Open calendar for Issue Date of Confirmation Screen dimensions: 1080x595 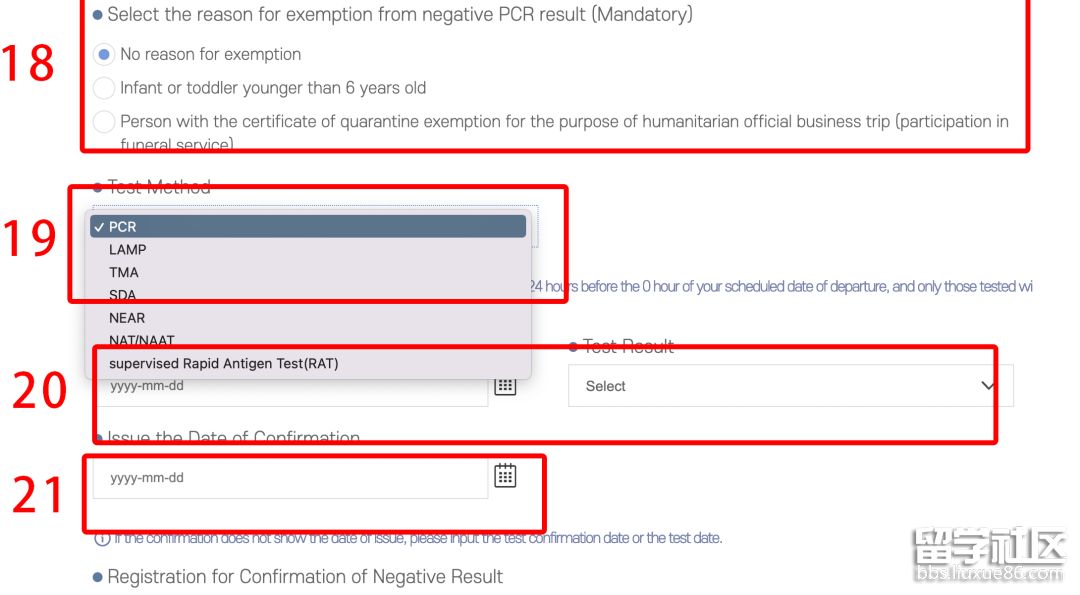pyautogui.click(x=505, y=476)
